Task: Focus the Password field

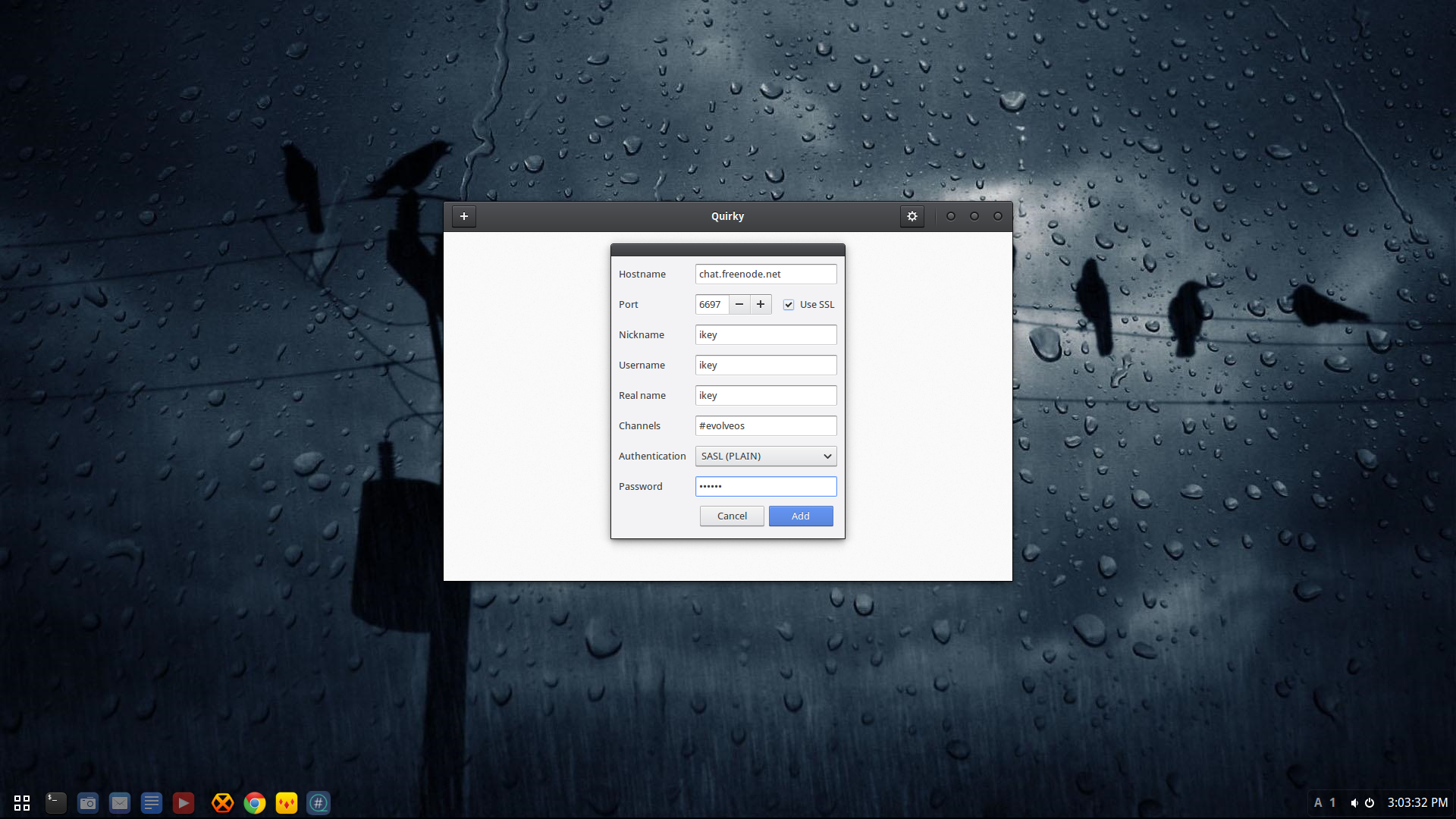Action: click(x=766, y=486)
